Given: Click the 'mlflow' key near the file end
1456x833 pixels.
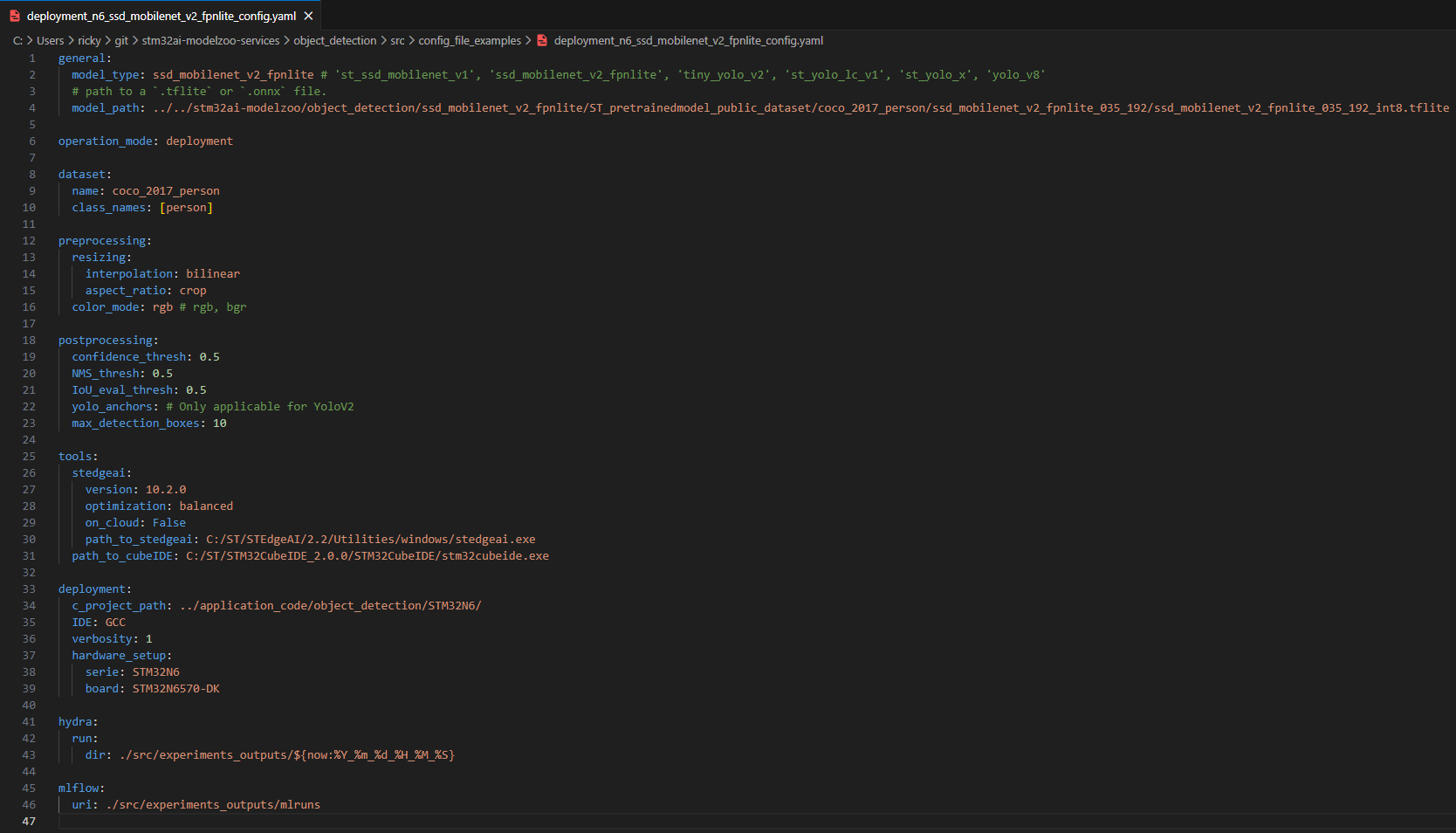Looking at the screenshot, I should click(x=79, y=788).
